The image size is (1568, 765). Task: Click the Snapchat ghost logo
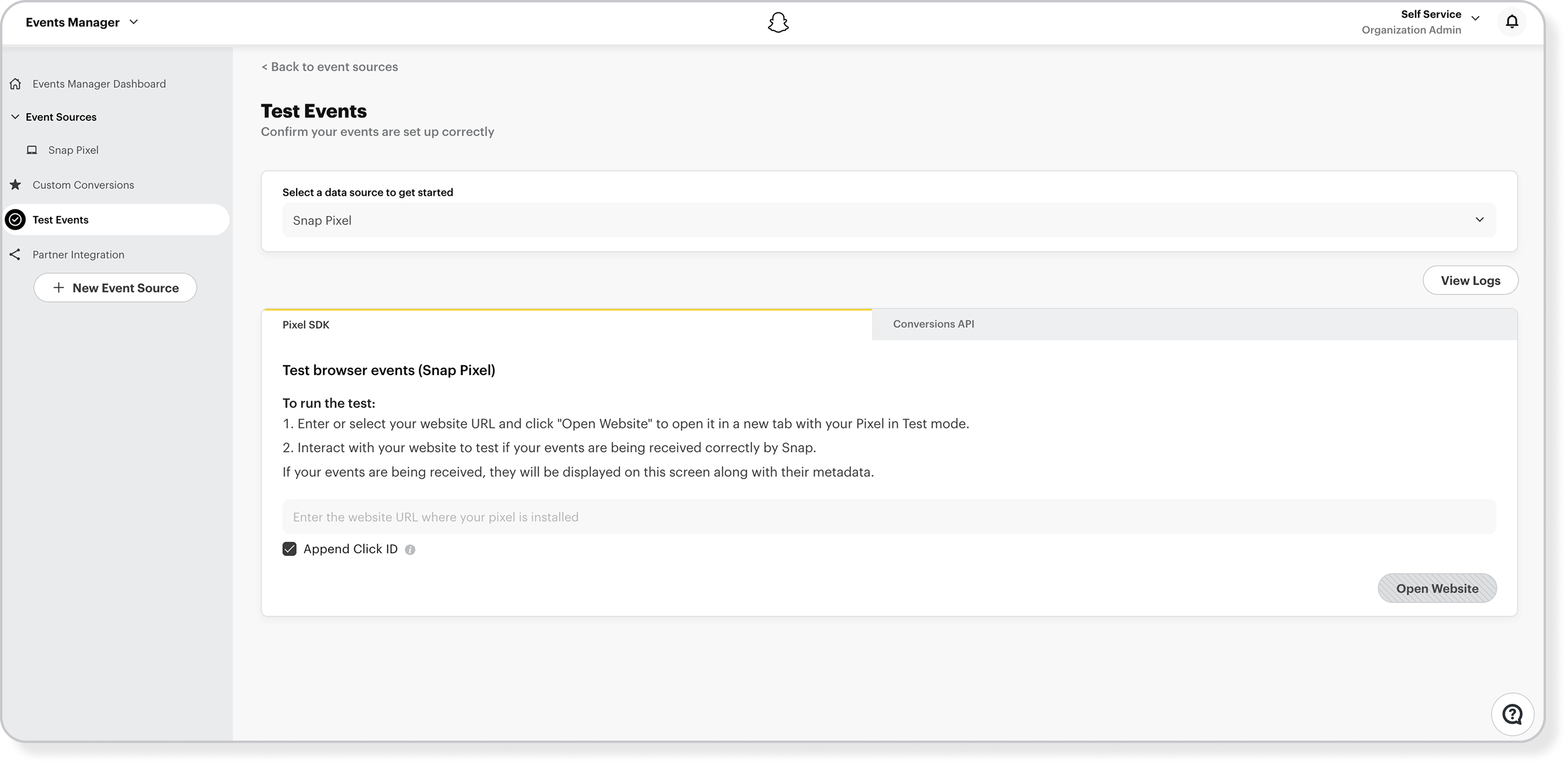778,23
